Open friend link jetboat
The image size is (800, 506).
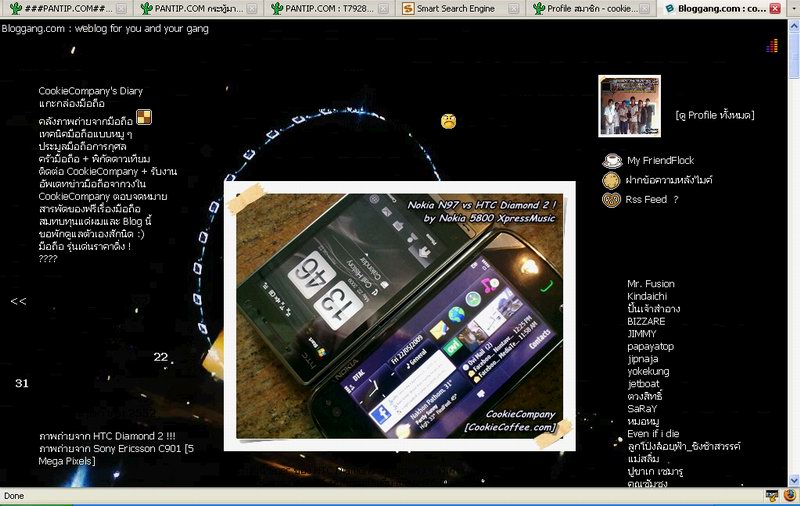(643, 384)
